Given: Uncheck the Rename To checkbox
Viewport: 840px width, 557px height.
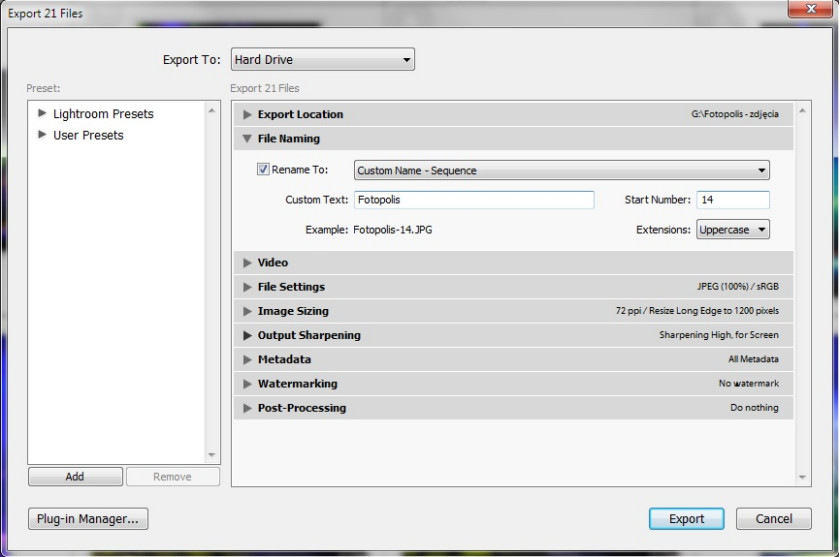Looking at the screenshot, I should (263, 169).
